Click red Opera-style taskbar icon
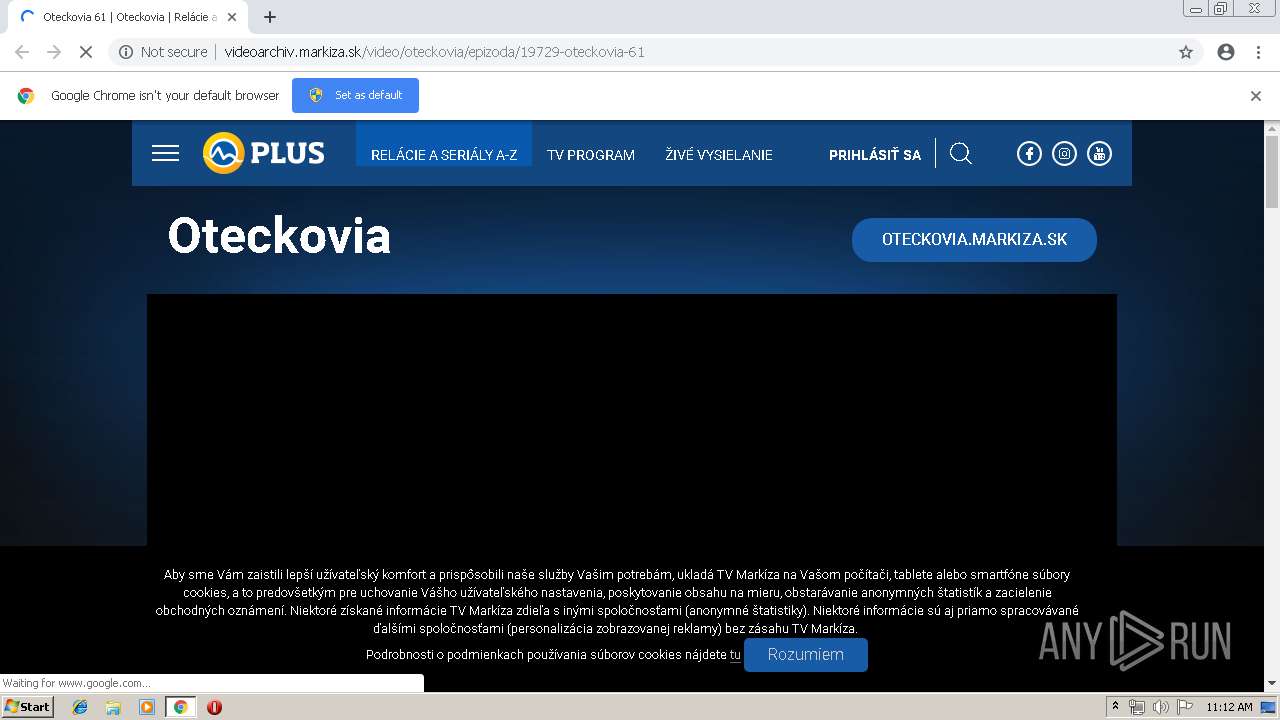 pyautogui.click(x=214, y=707)
